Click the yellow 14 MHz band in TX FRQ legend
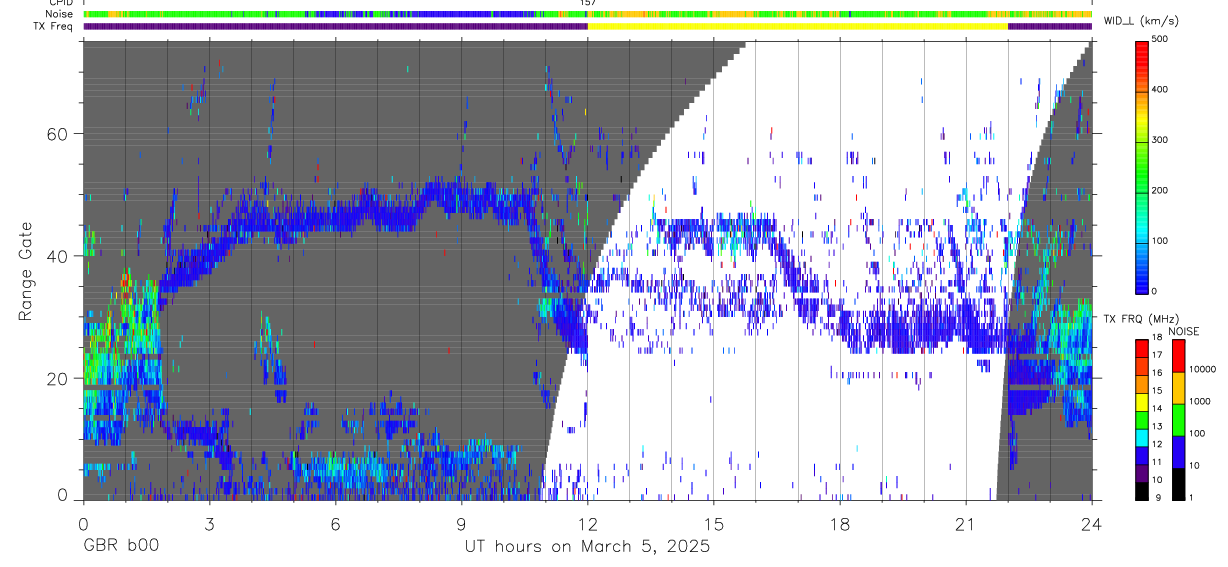The height and width of the screenshot is (567, 1228). coord(1142,401)
